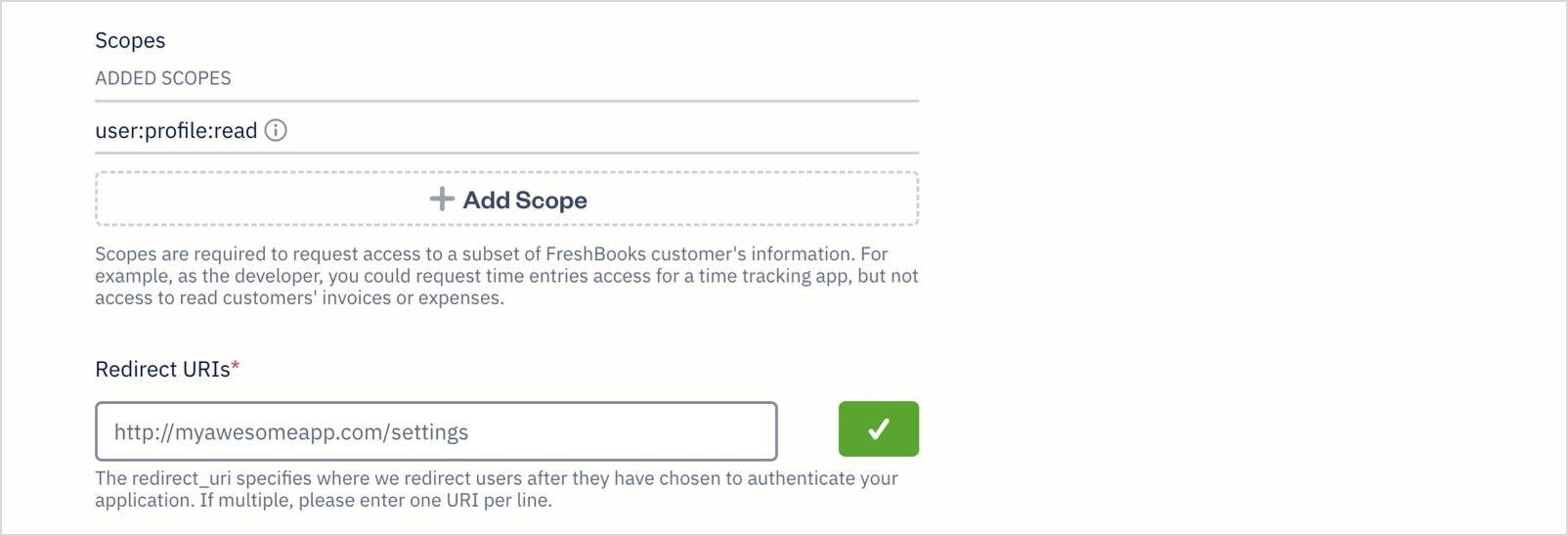Click the ADDED SCOPES column header

click(163, 78)
